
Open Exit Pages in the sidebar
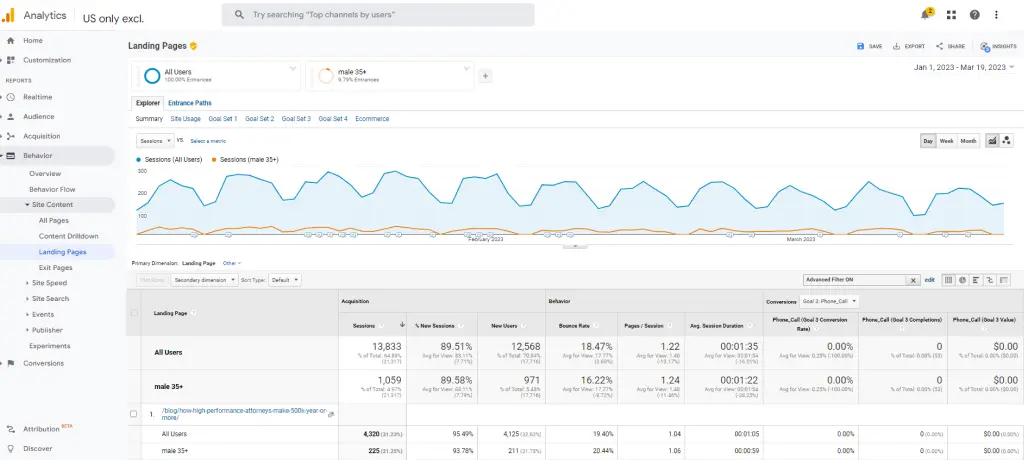[55, 268]
